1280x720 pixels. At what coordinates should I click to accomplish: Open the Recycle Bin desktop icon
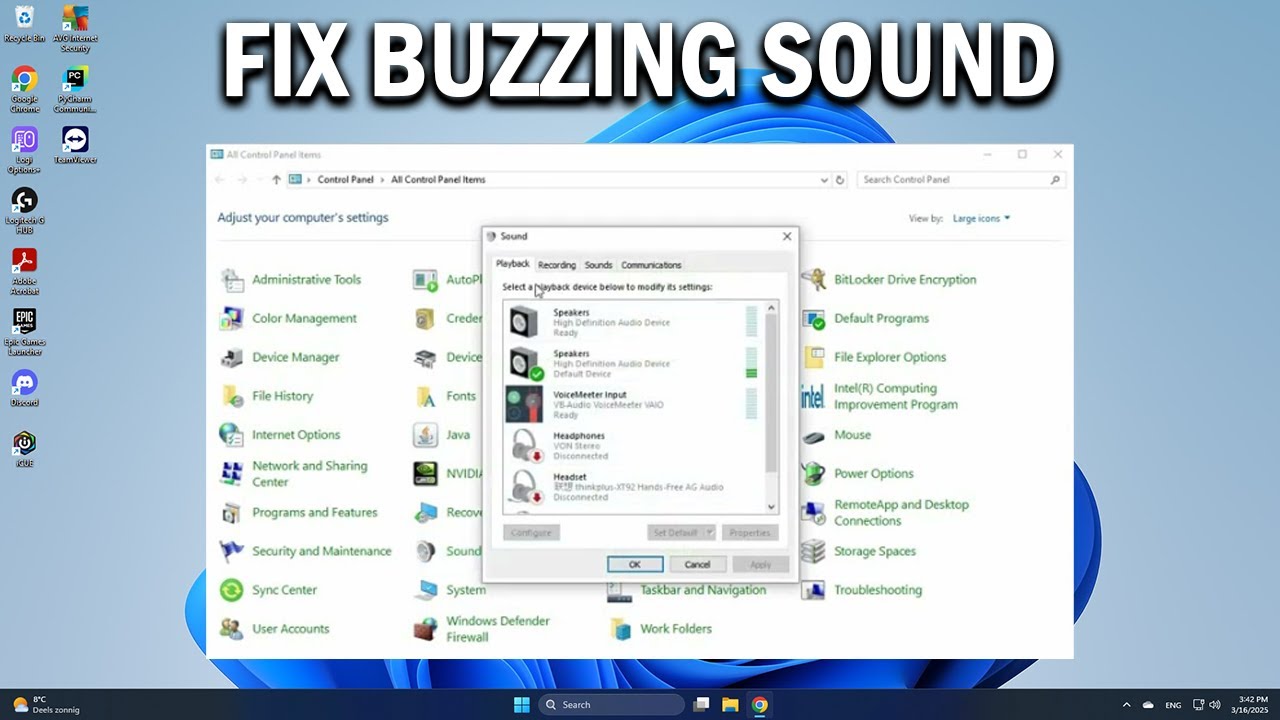[24, 24]
